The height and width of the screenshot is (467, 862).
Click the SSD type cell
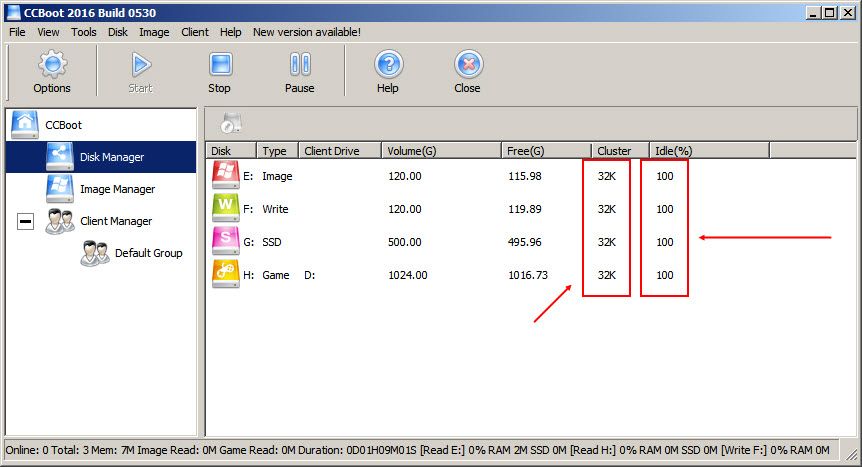(x=272, y=242)
